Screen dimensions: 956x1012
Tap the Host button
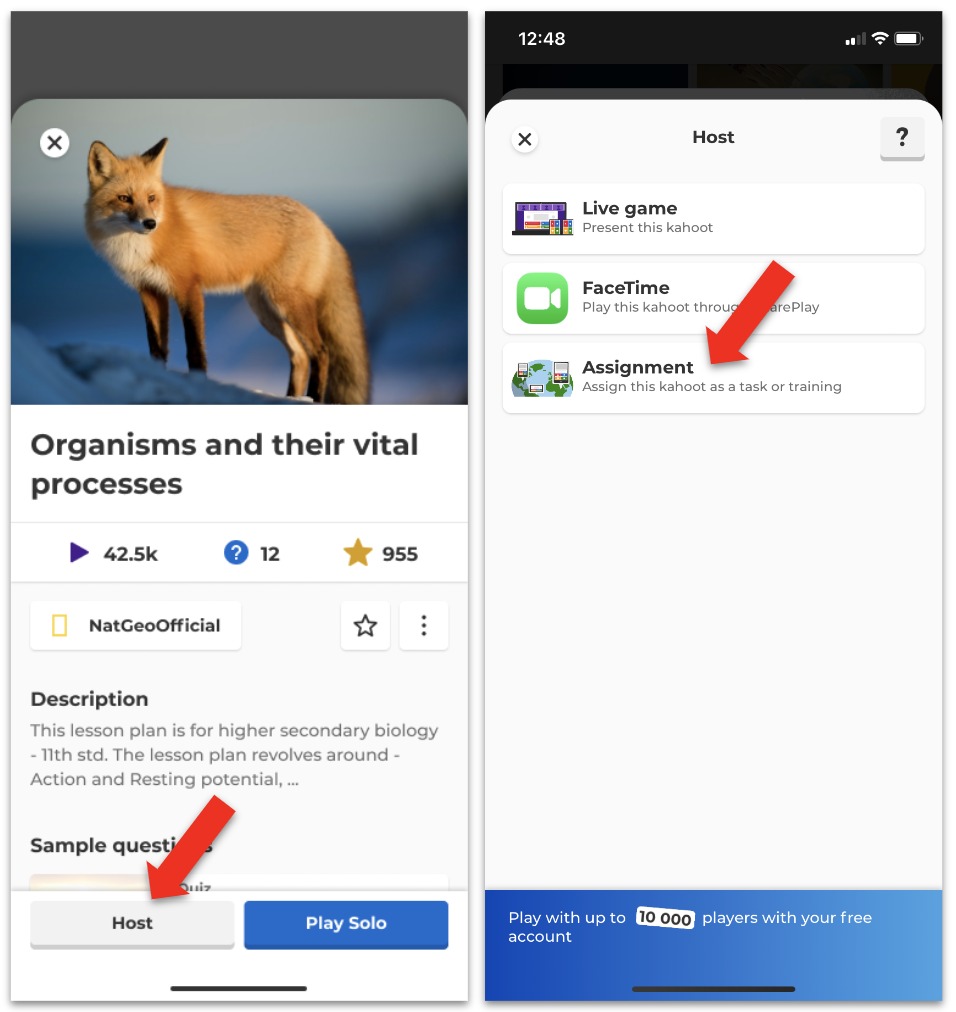[132, 924]
